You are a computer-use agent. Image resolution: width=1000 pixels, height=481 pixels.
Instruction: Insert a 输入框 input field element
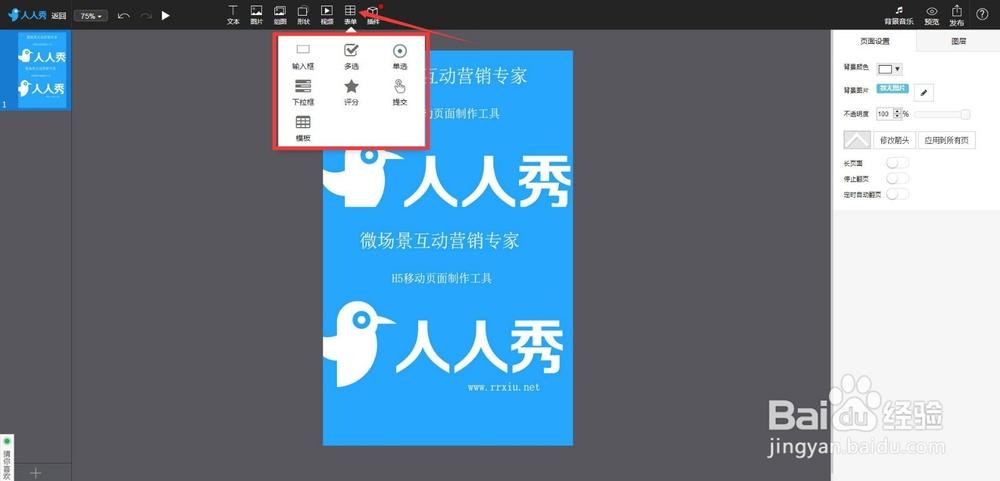303,56
